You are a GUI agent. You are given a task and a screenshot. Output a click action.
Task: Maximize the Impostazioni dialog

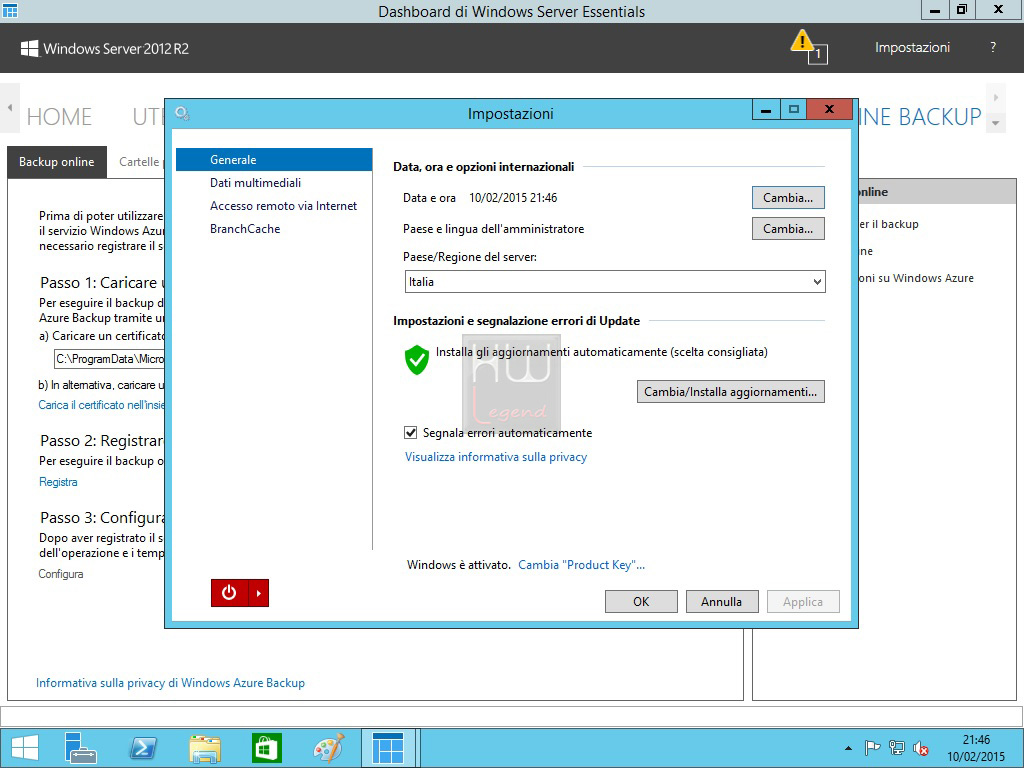(x=793, y=110)
